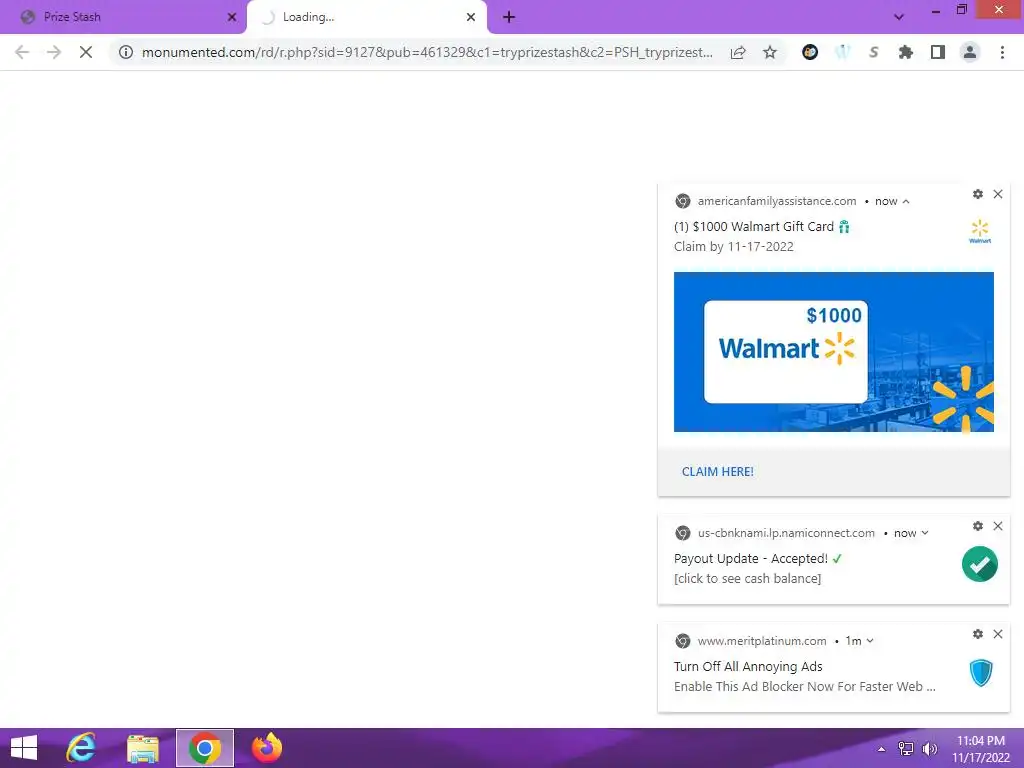Go back to previous page

[22, 52]
